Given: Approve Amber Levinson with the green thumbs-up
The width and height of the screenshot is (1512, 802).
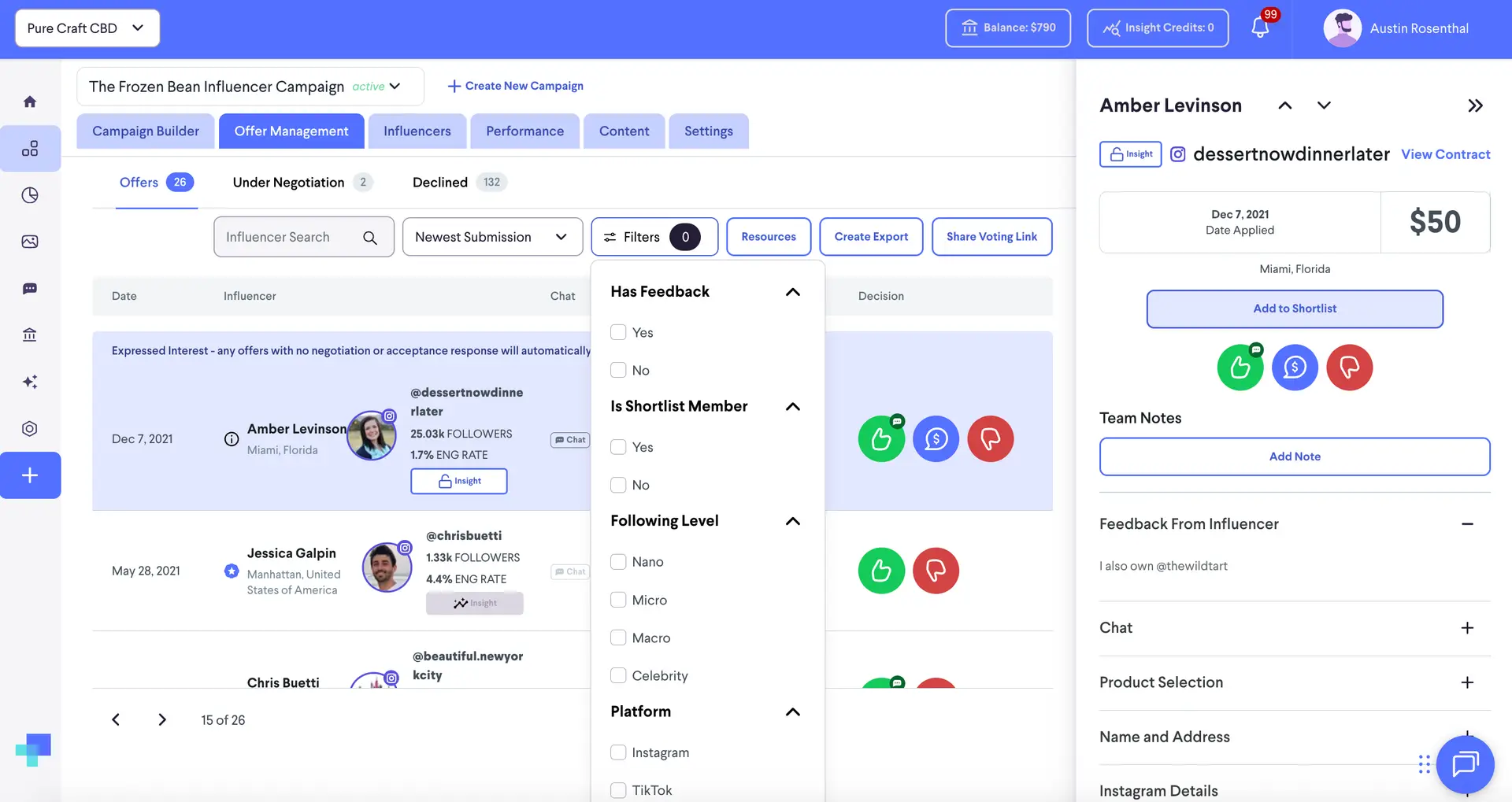Looking at the screenshot, I should (x=880, y=438).
